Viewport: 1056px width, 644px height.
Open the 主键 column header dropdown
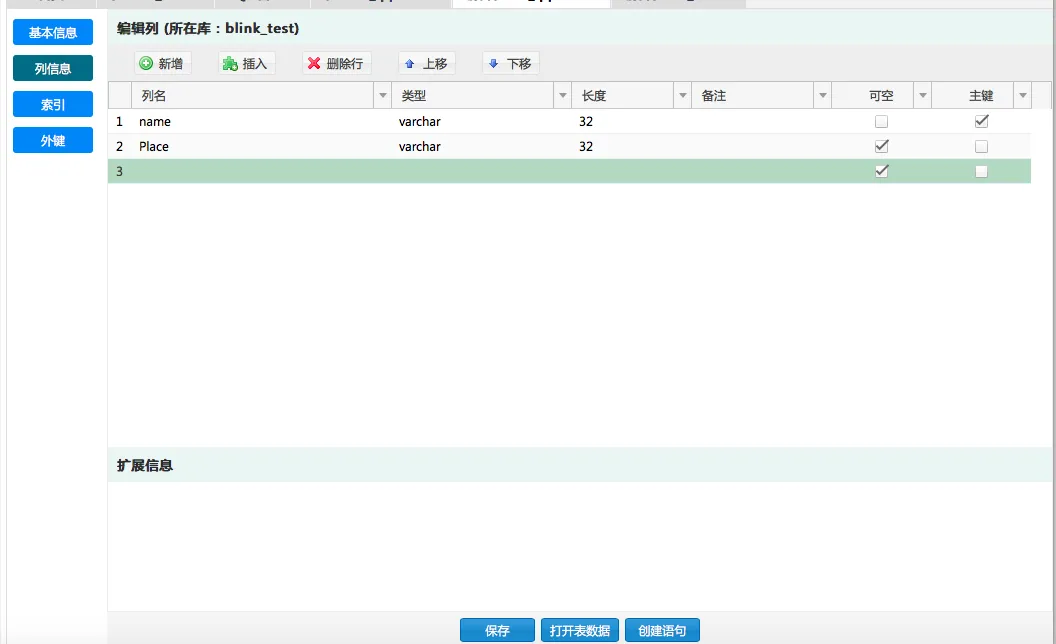point(1022,96)
